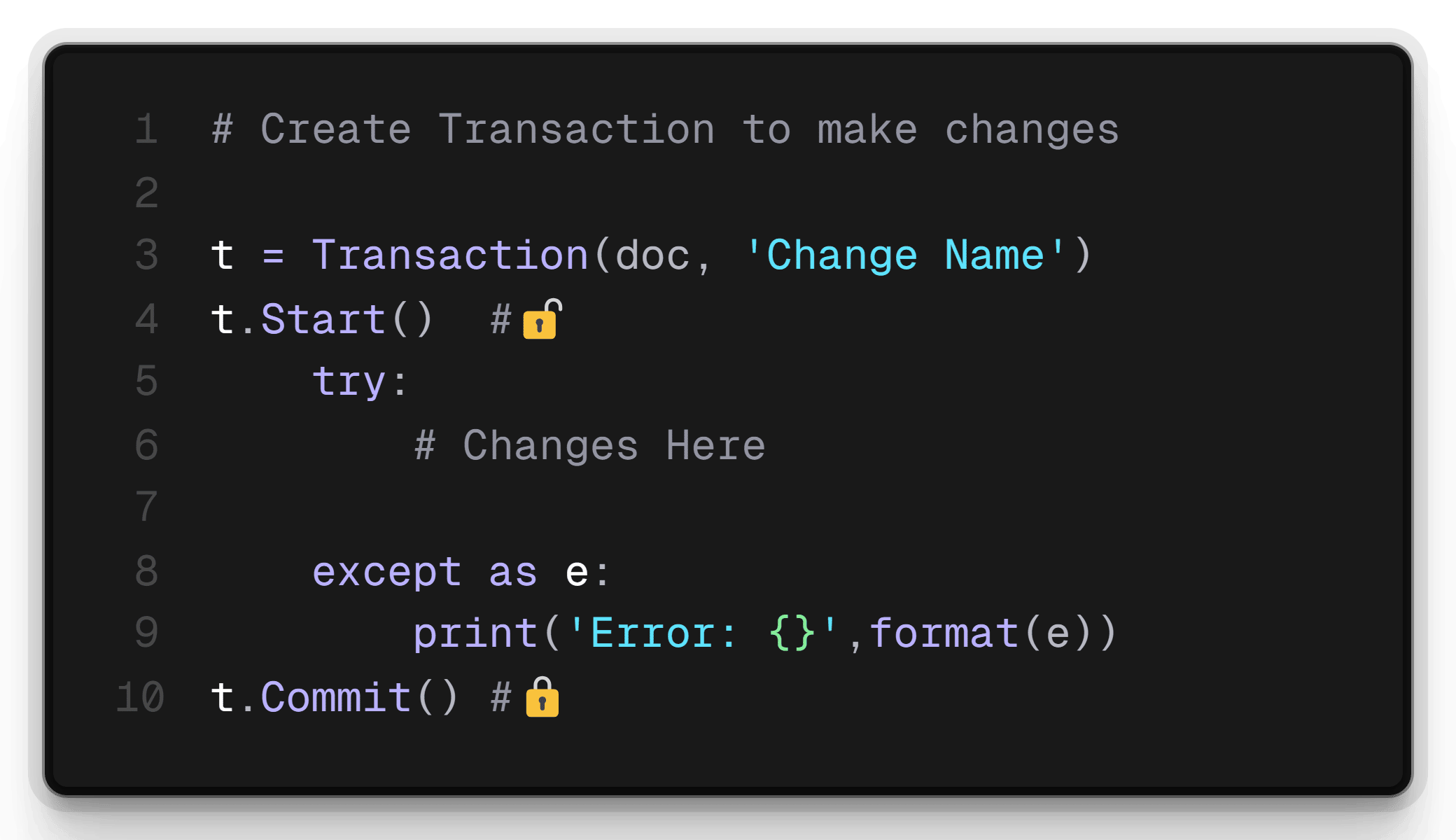Image resolution: width=1456 pixels, height=840 pixels.
Task: Click the '# Changes Here' comment
Action: (590, 446)
